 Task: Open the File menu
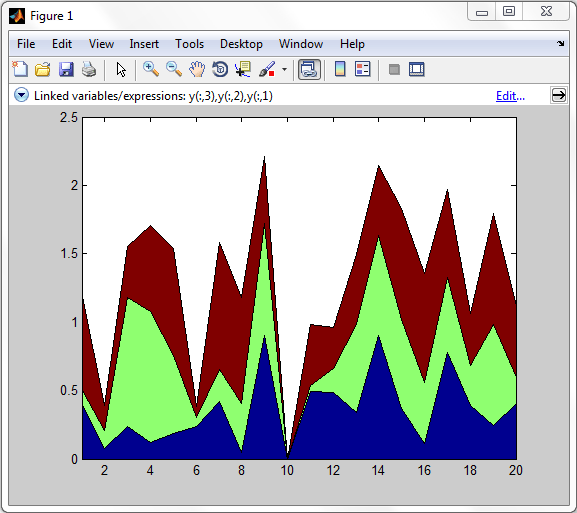pyautogui.click(x=26, y=44)
